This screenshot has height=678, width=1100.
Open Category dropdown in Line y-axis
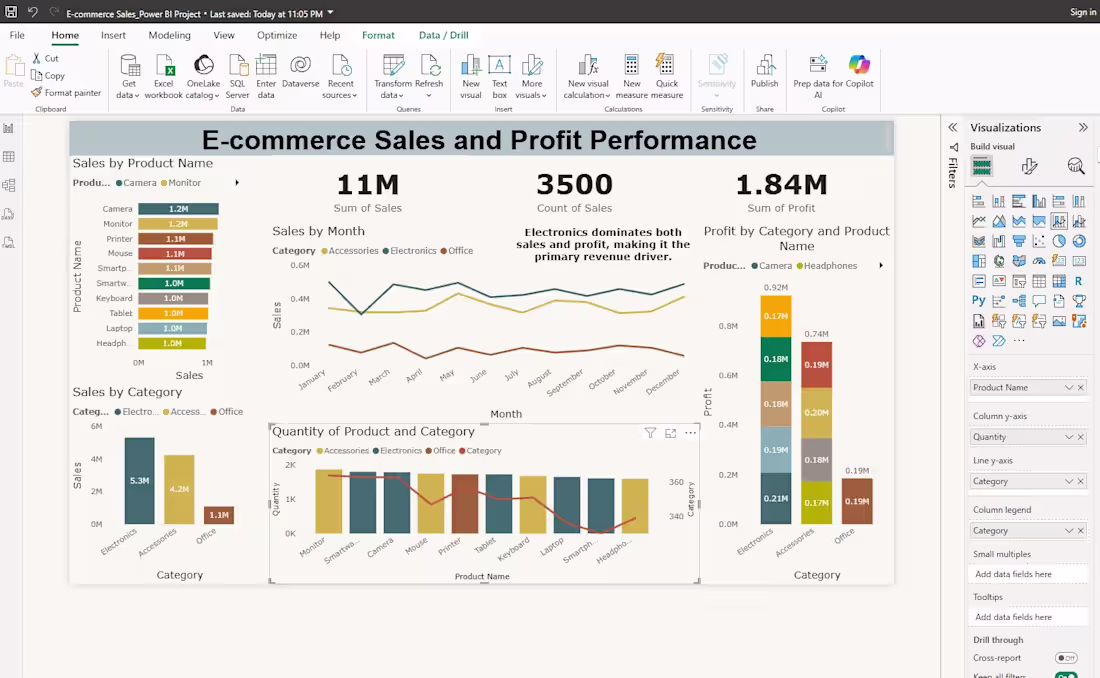point(1068,481)
